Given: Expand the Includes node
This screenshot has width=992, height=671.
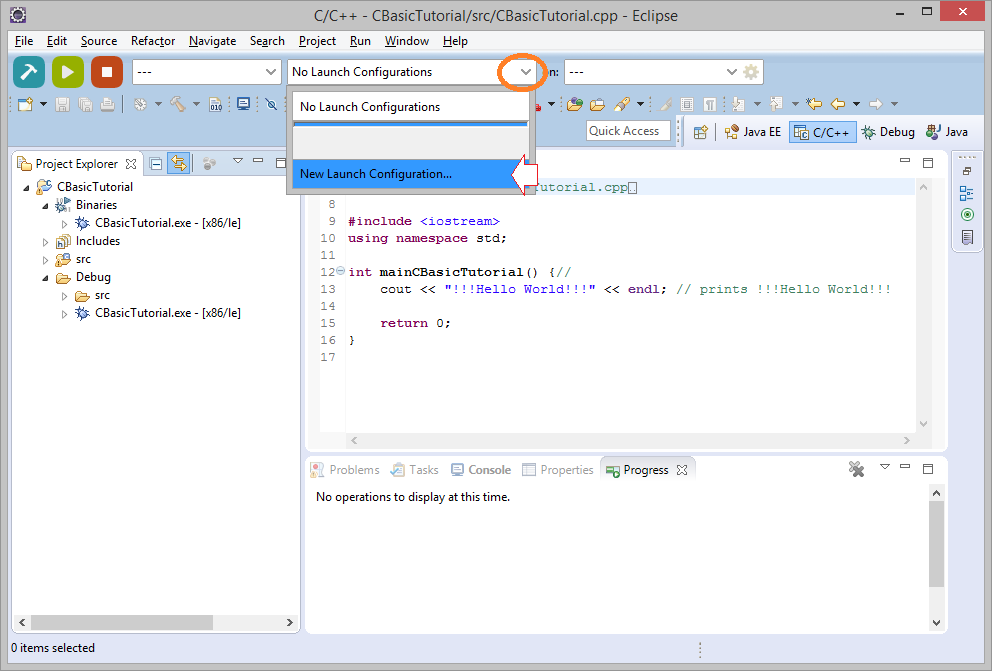Looking at the screenshot, I should coord(46,242).
